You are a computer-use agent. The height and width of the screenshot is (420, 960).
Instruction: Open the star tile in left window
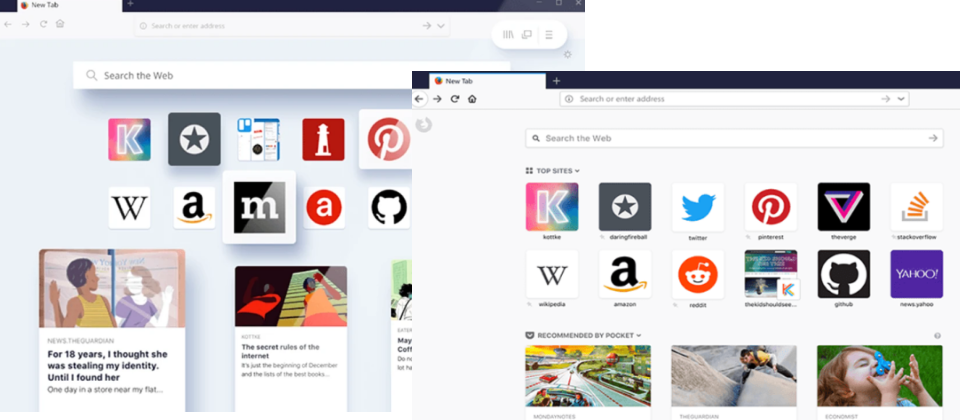click(x=194, y=139)
